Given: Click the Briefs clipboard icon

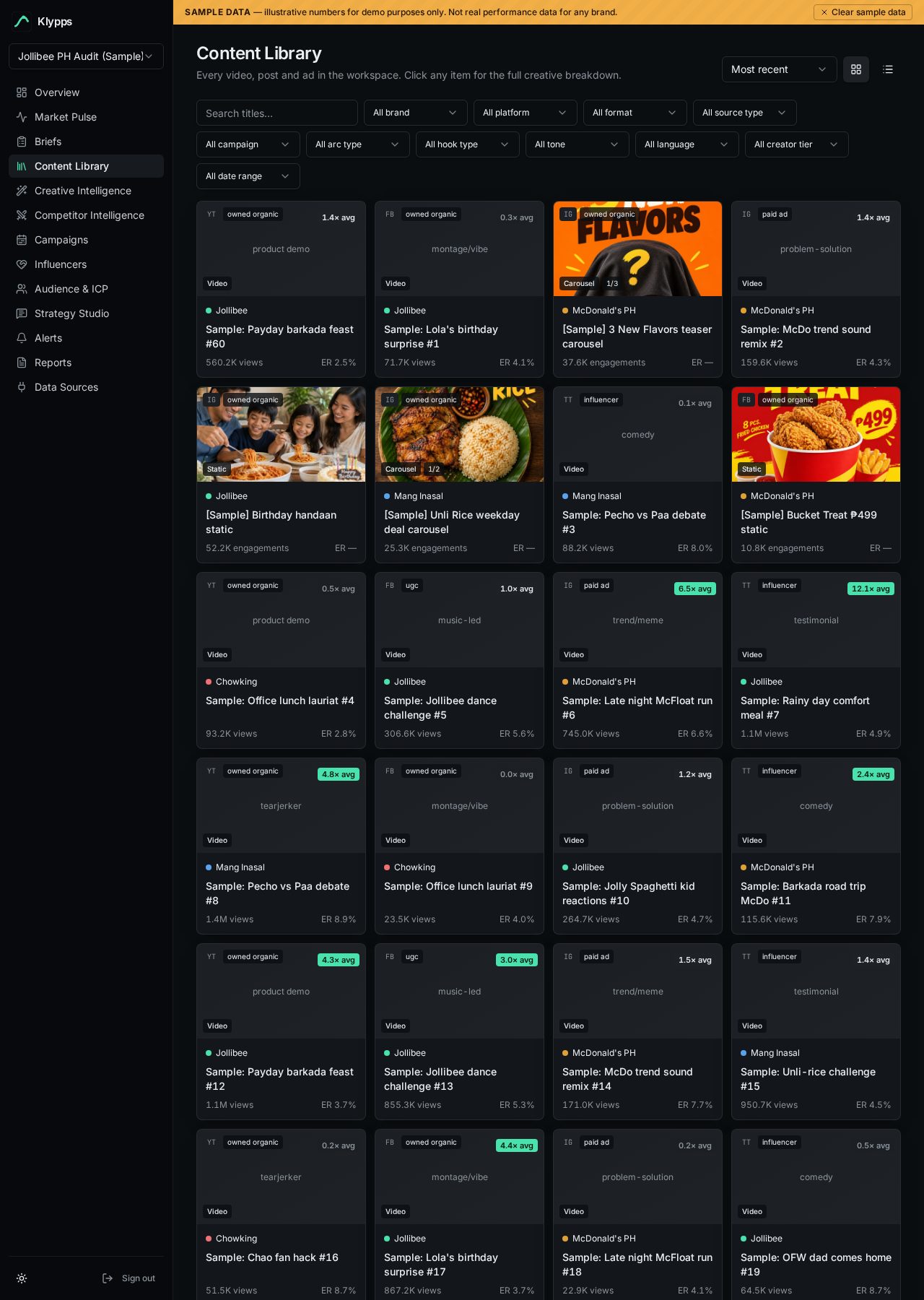Looking at the screenshot, I should (22, 142).
